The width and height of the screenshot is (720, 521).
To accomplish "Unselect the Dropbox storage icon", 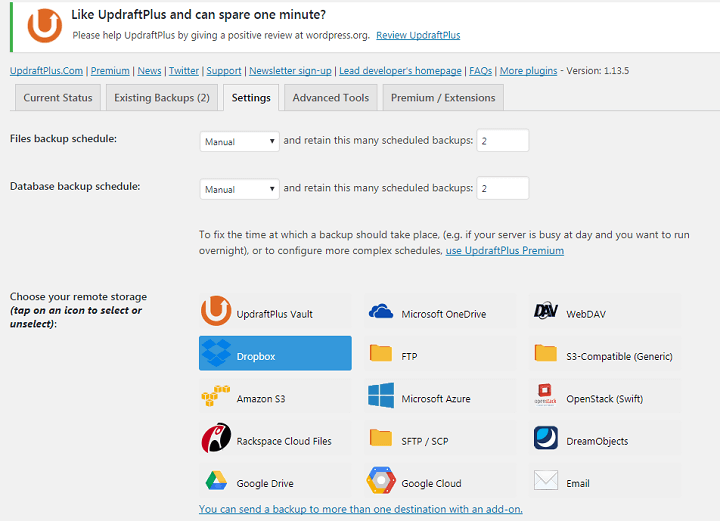I will 216,353.
